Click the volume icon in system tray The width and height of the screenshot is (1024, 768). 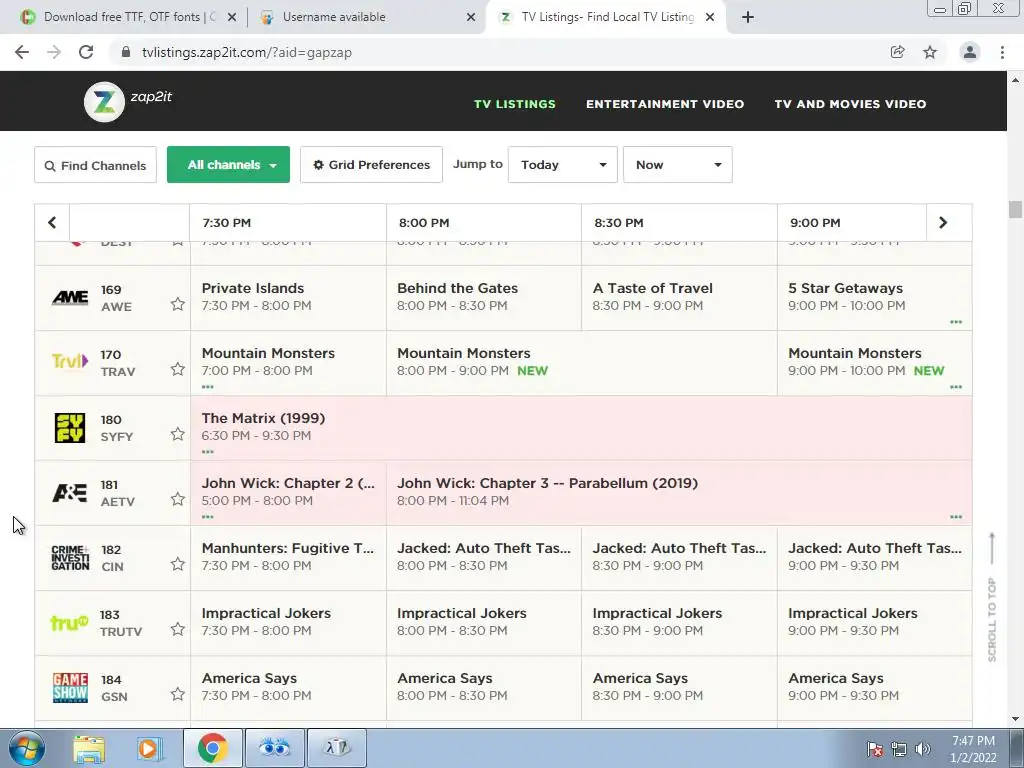pos(922,749)
